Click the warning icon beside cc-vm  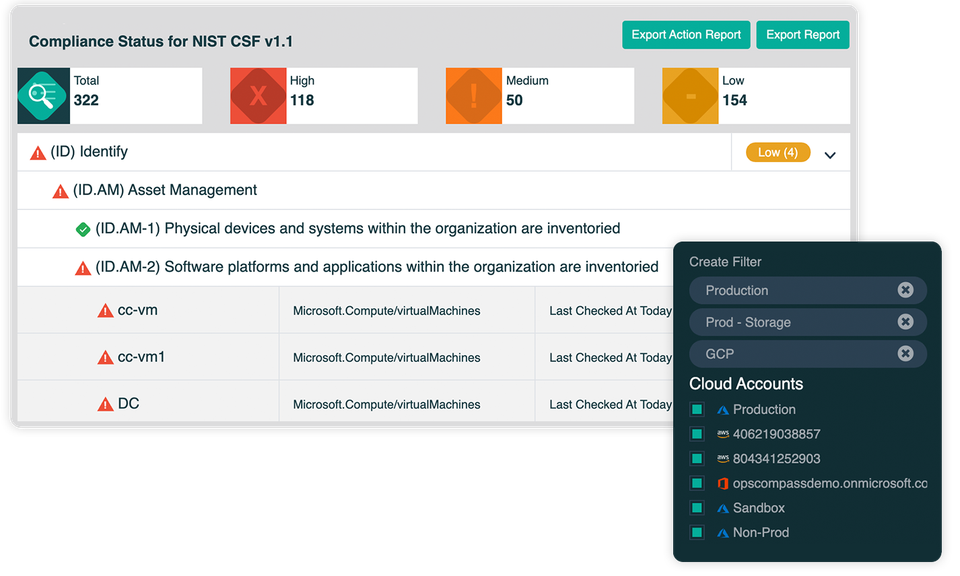click(x=105, y=311)
